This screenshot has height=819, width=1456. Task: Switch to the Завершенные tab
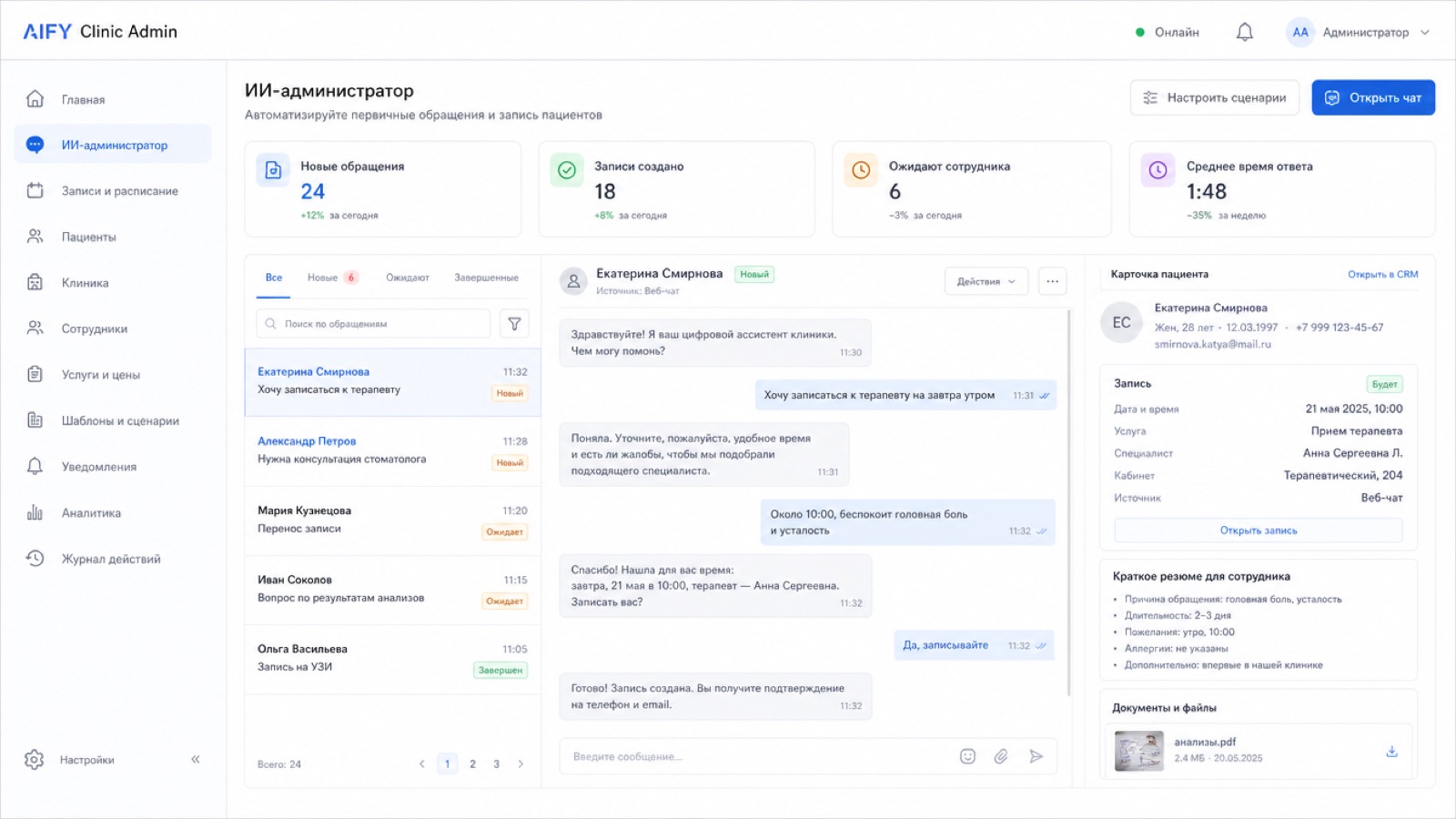tap(487, 278)
